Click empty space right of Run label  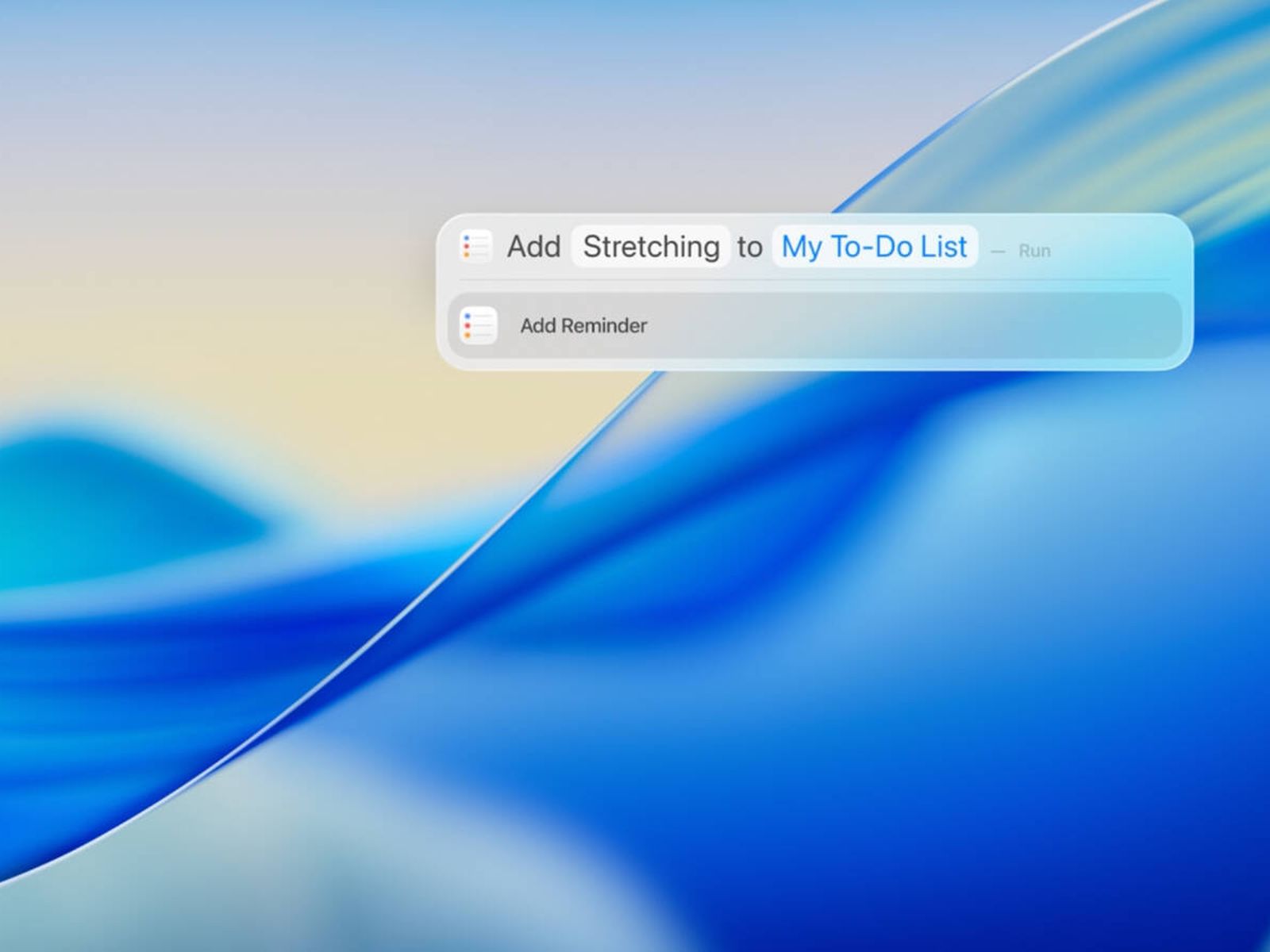pos(1119,250)
